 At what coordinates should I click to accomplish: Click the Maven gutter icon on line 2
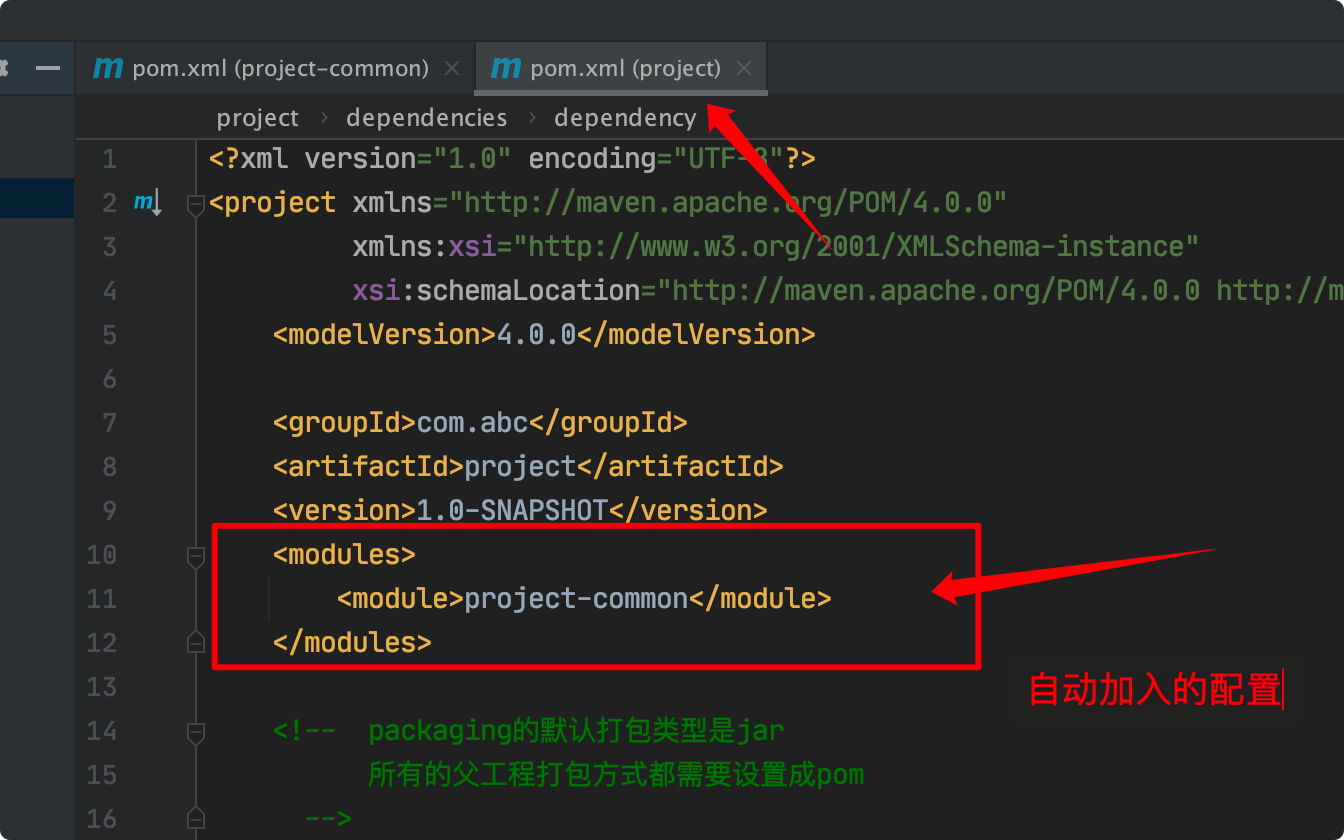tap(146, 203)
